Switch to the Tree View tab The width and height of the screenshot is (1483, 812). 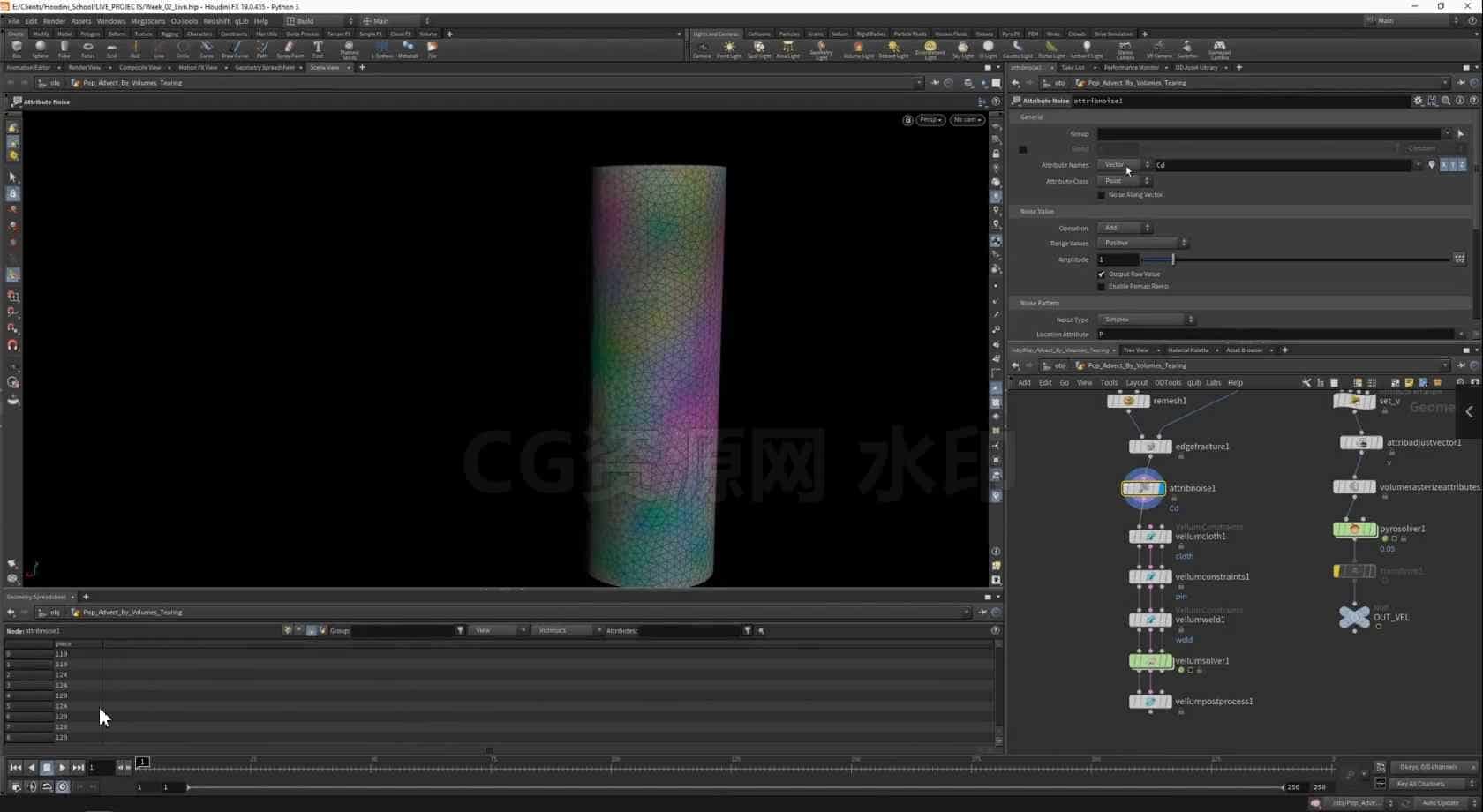pos(1136,350)
